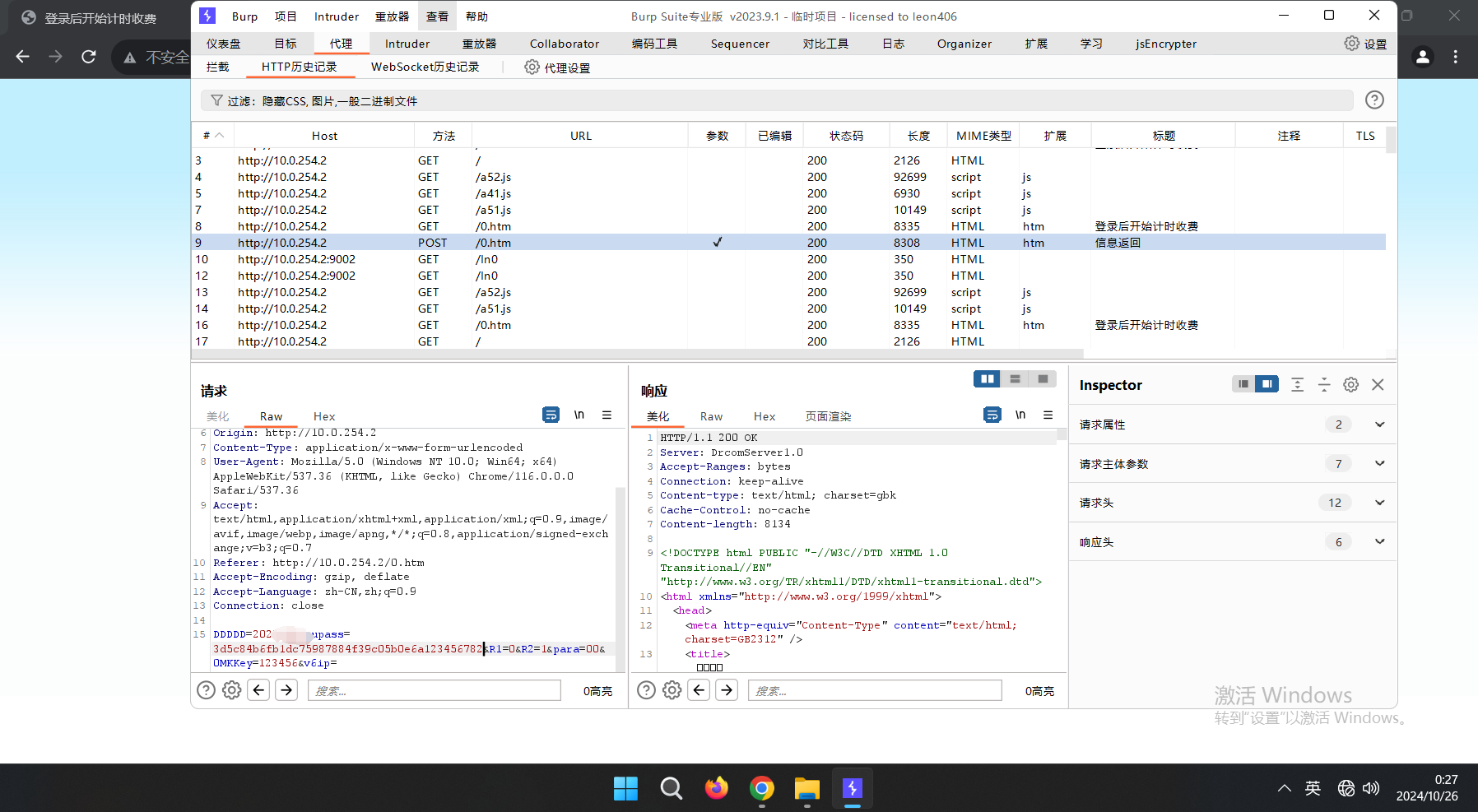The height and width of the screenshot is (812, 1478).
Task: Open request pane search settings gear
Action: coord(232,690)
